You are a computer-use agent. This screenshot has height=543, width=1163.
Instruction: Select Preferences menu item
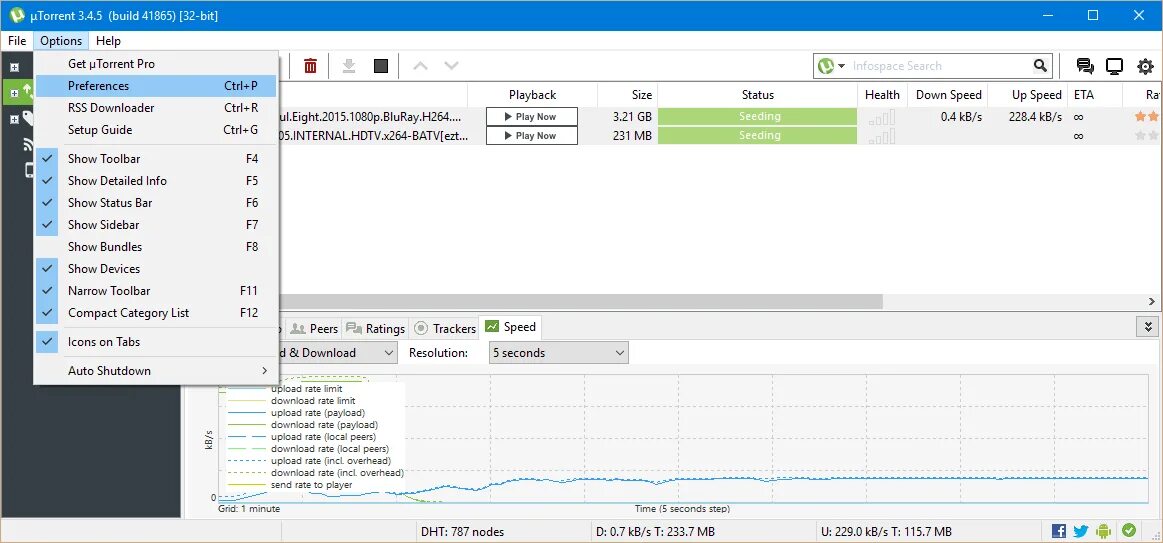point(157,86)
